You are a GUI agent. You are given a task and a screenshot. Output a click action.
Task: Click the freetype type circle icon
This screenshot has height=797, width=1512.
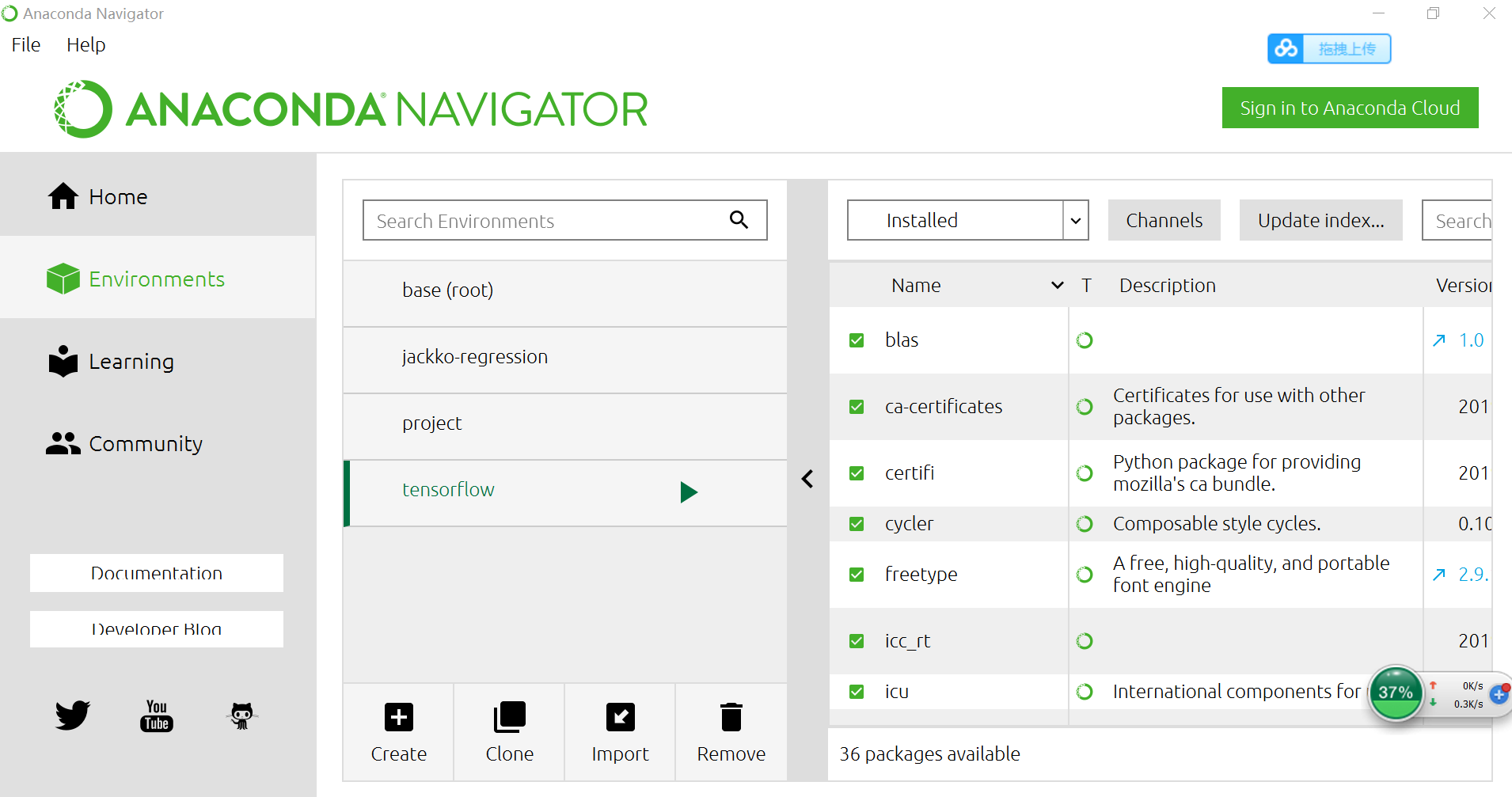pos(1085,575)
